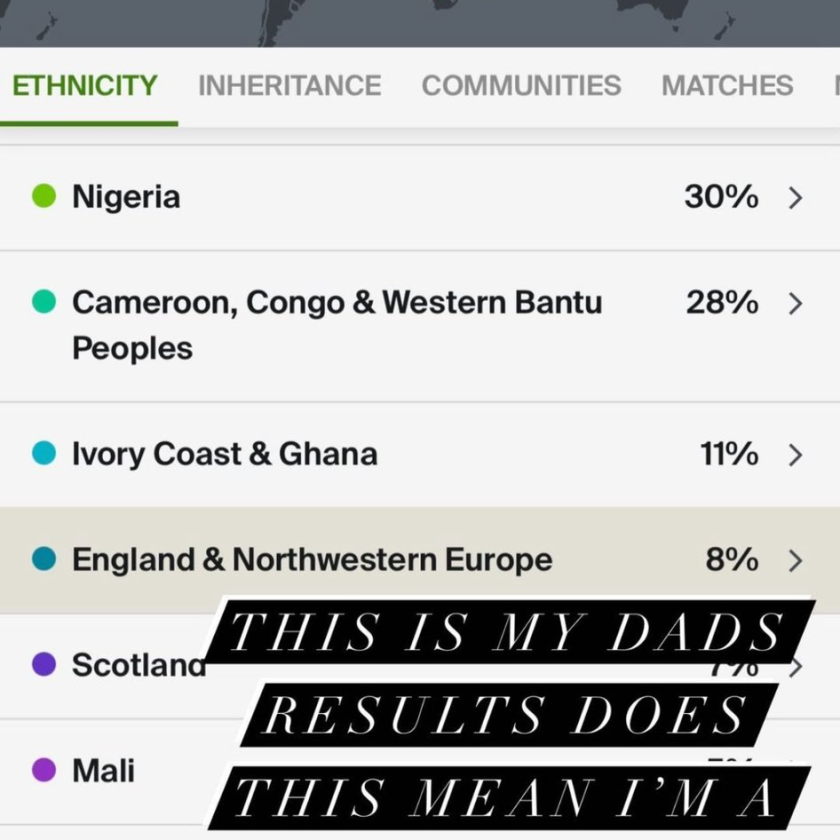Viewport: 840px width, 840px height.
Task: Go to the Matches tab
Action: 727,86
